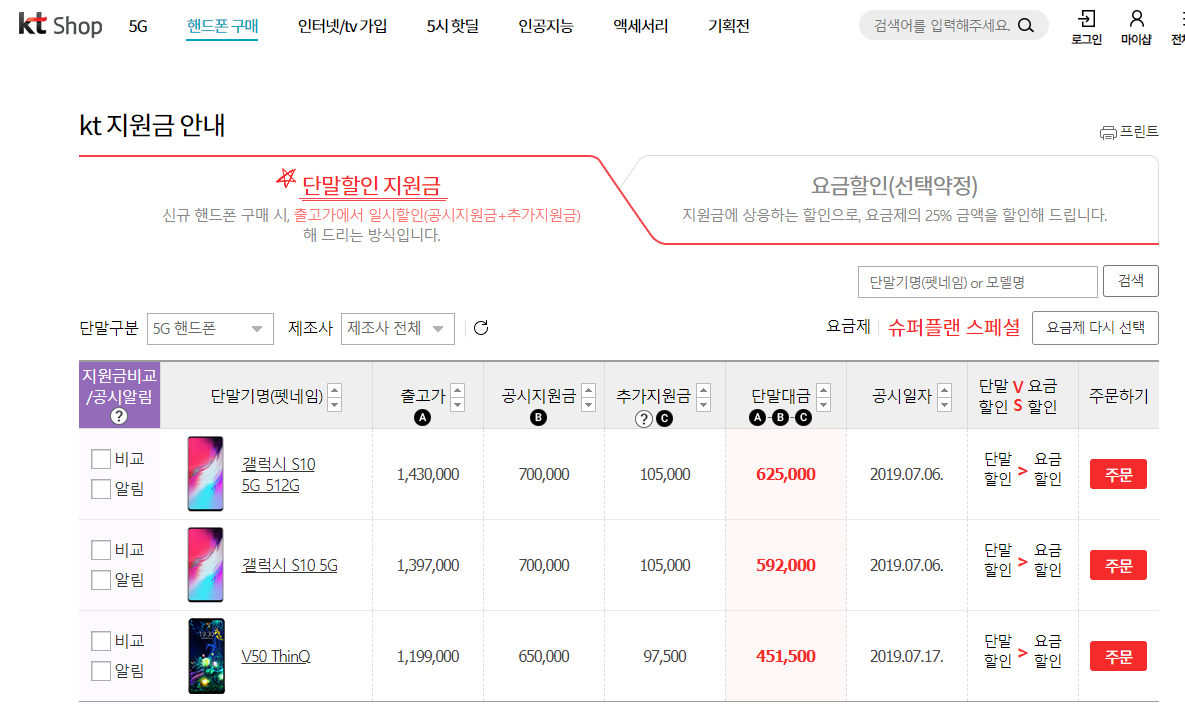The width and height of the screenshot is (1185, 714).
Task: Open 갤럭시 S10 5G link
Action: click(289, 565)
